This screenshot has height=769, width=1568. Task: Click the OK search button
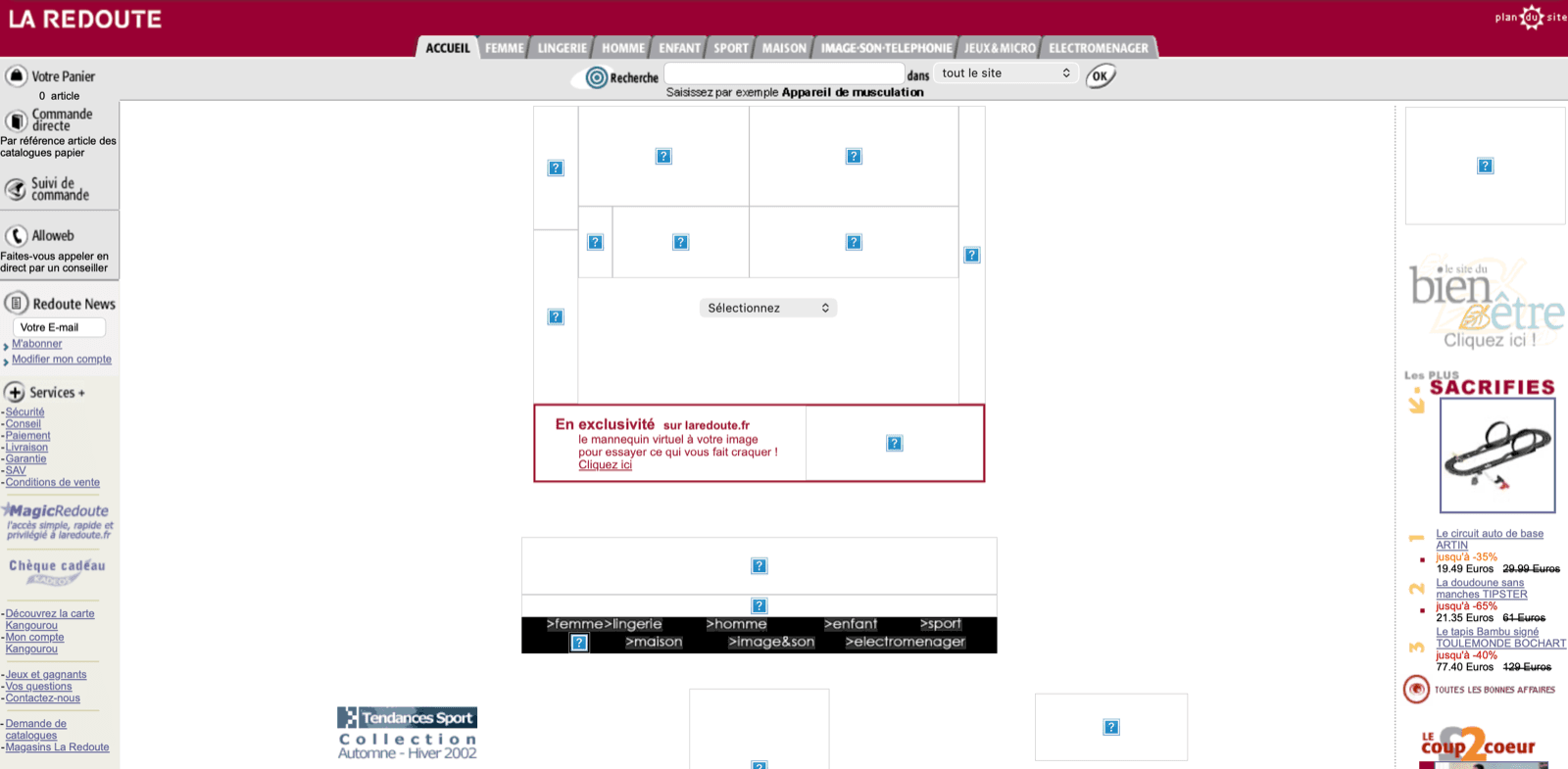(x=1101, y=75)
